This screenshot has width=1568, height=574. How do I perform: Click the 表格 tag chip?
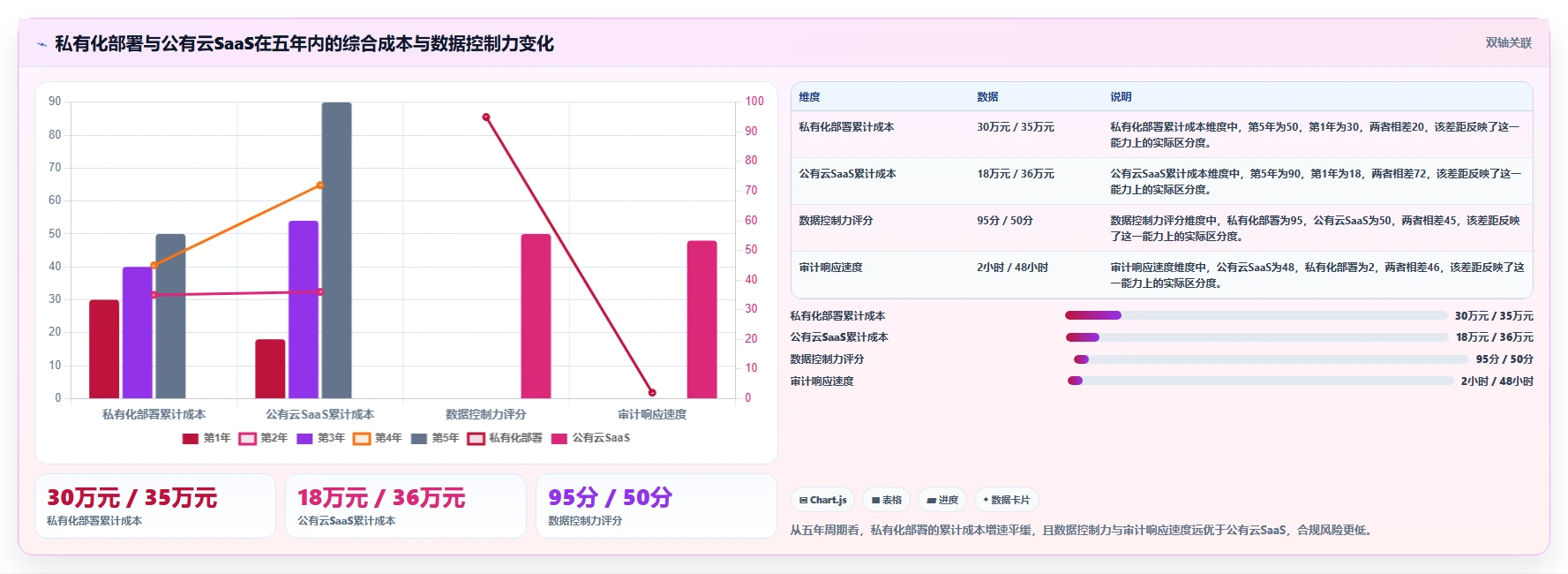pos(887,500)
